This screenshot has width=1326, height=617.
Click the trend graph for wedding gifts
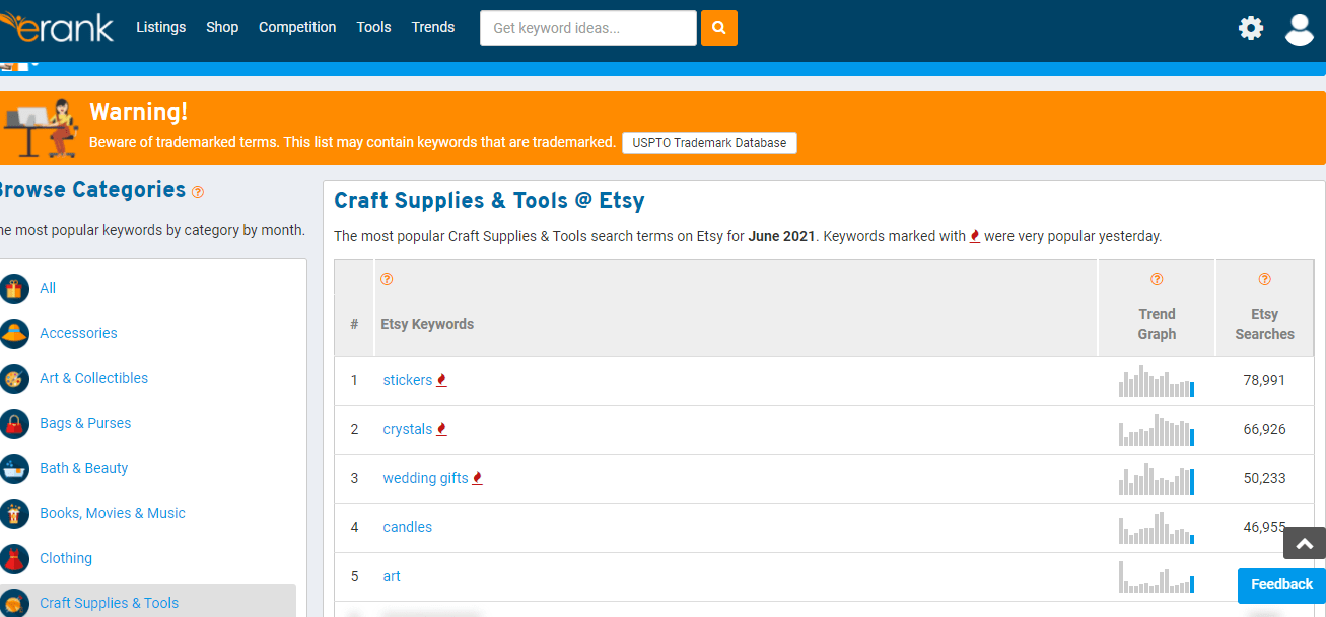tap(1156, 479)
